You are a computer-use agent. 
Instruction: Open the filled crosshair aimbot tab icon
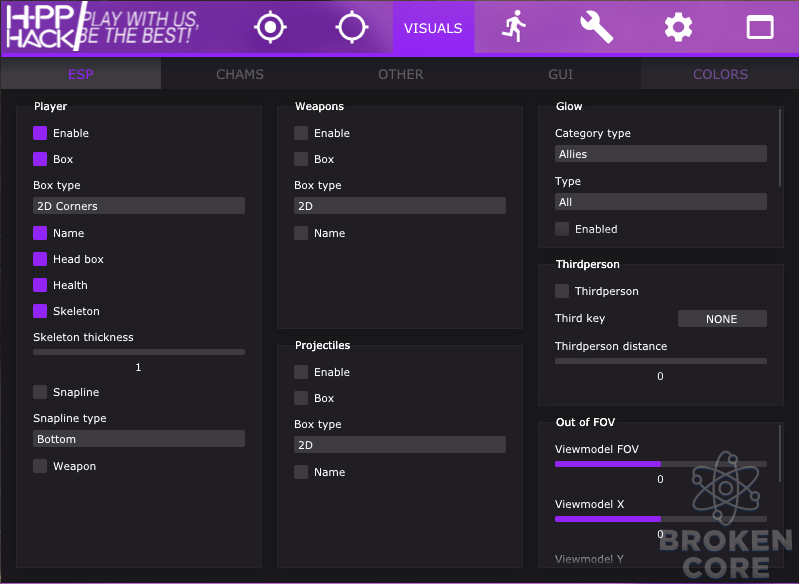pyautogui.click(x=270, y=27)
